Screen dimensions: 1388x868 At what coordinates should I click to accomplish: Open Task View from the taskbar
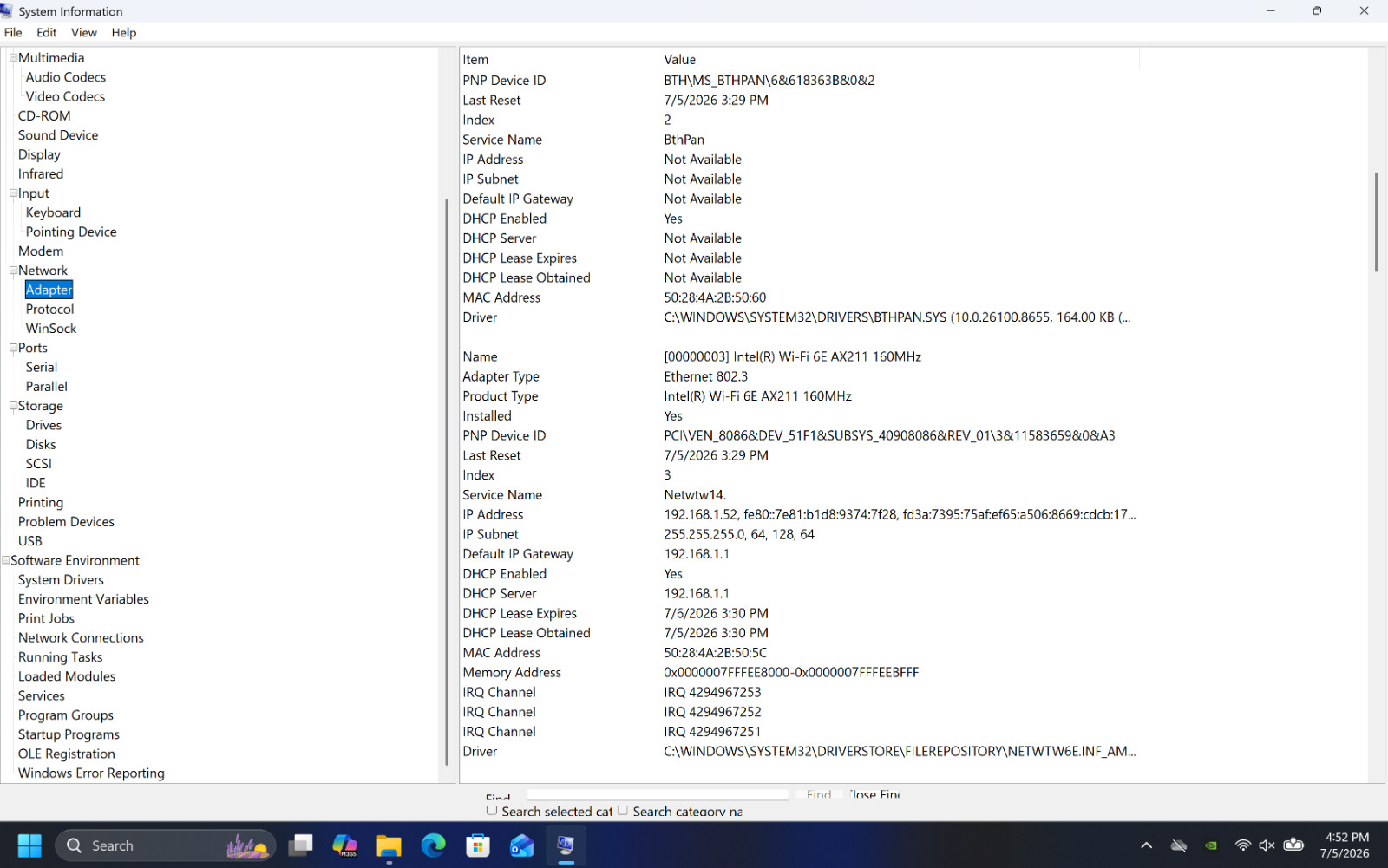pos(301,845)
